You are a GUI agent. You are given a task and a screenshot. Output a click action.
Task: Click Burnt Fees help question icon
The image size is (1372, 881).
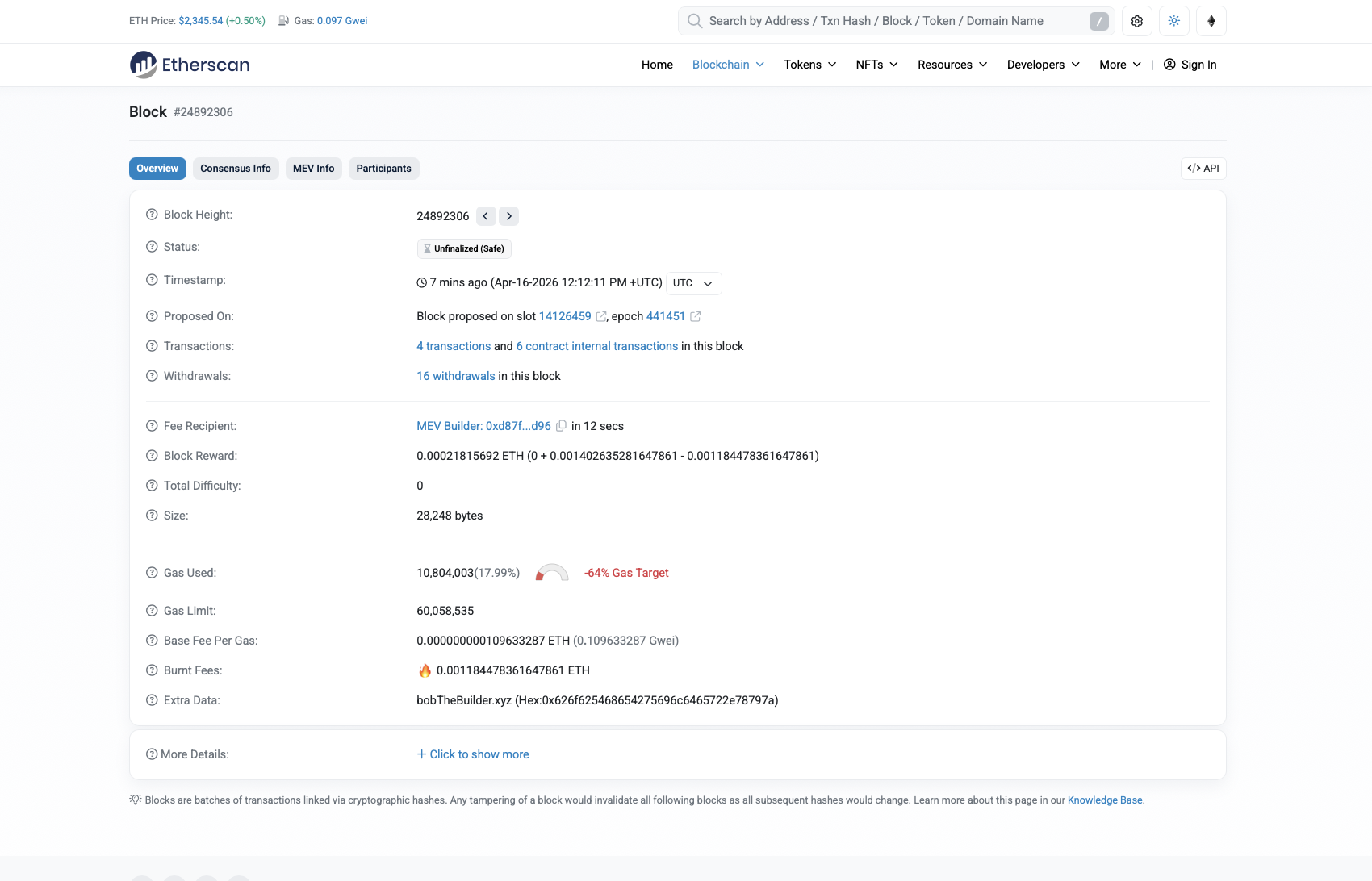[152, 670]
